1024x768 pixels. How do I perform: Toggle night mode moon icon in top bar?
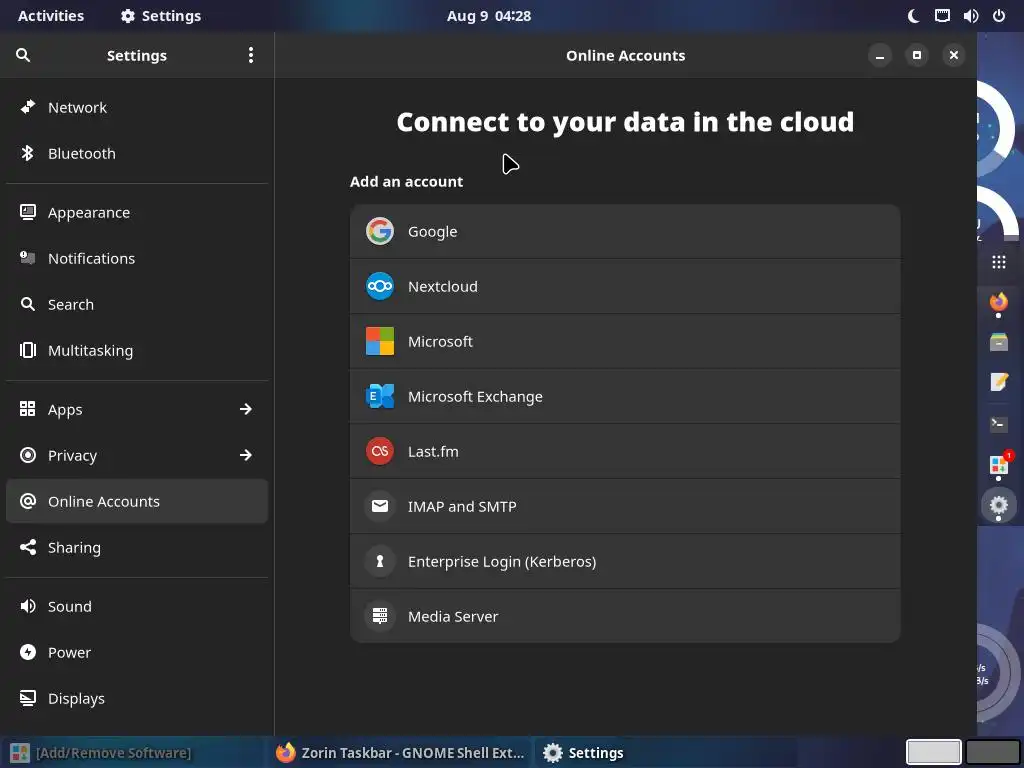pyautogui.click(x=913, y=16)
